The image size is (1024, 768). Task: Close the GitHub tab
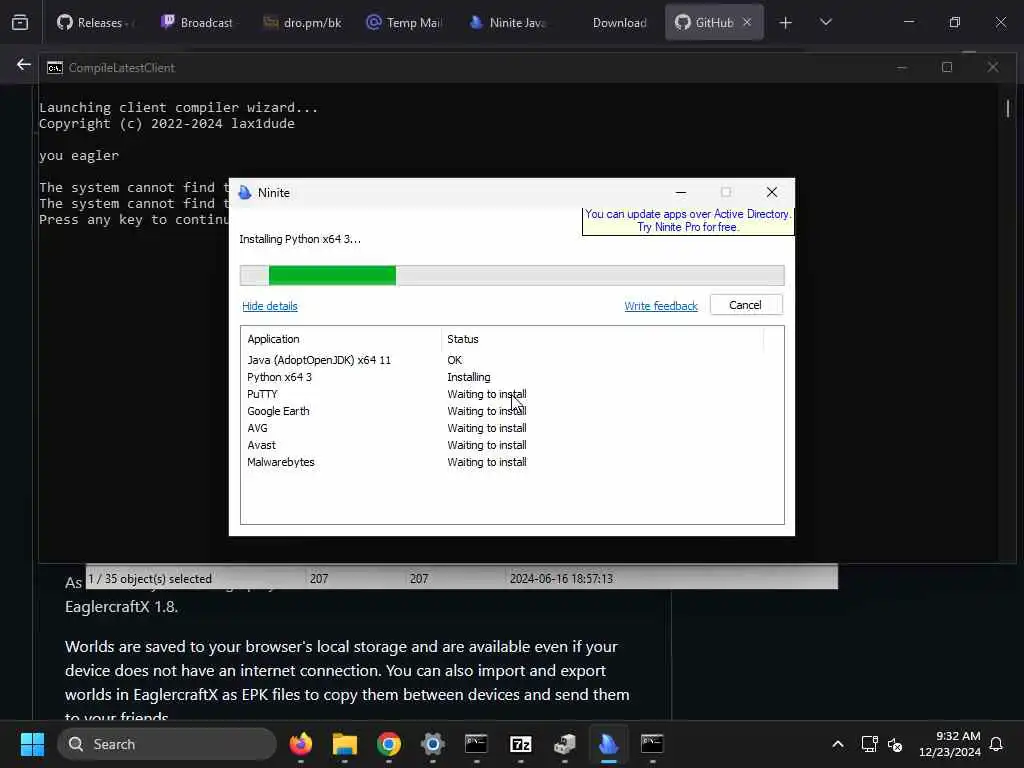tap(747, 22)
